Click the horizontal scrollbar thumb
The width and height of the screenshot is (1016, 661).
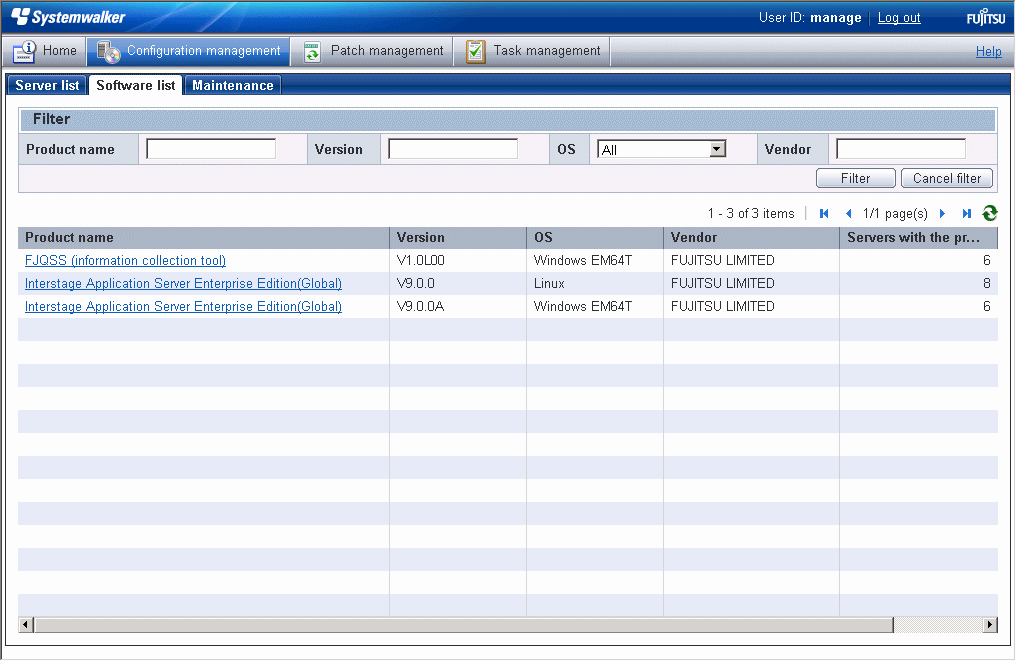[464, 625]
